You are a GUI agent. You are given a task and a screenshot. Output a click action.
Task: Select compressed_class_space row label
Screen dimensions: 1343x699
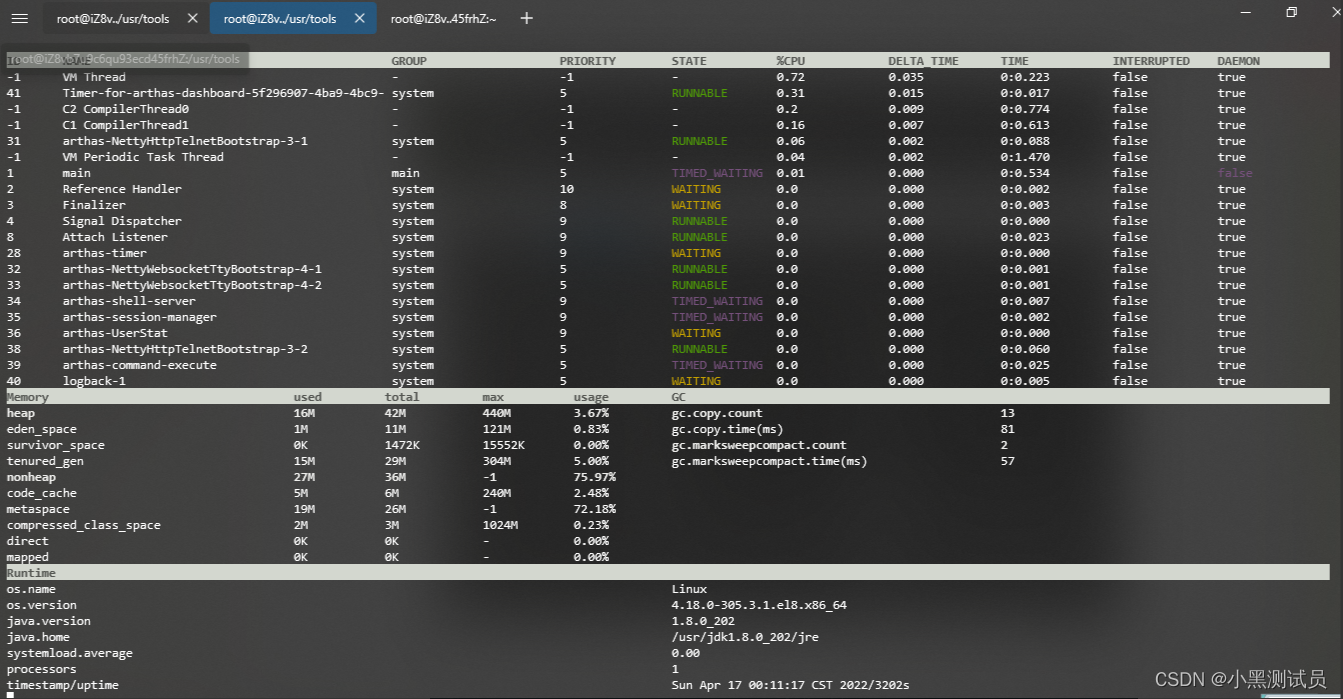(84, 525)
